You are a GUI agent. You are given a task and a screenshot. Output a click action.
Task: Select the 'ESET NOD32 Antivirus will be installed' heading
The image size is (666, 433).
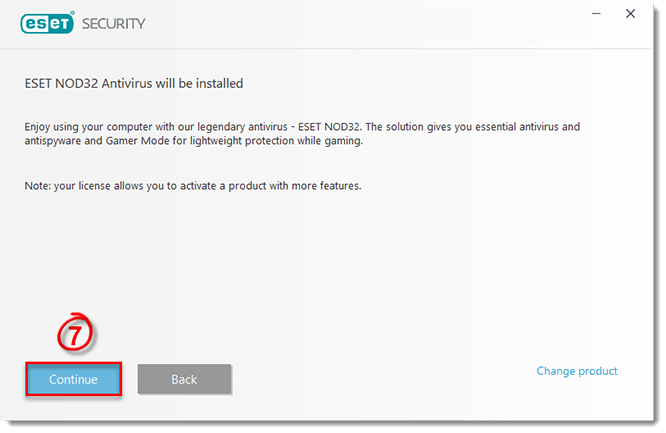134,83
